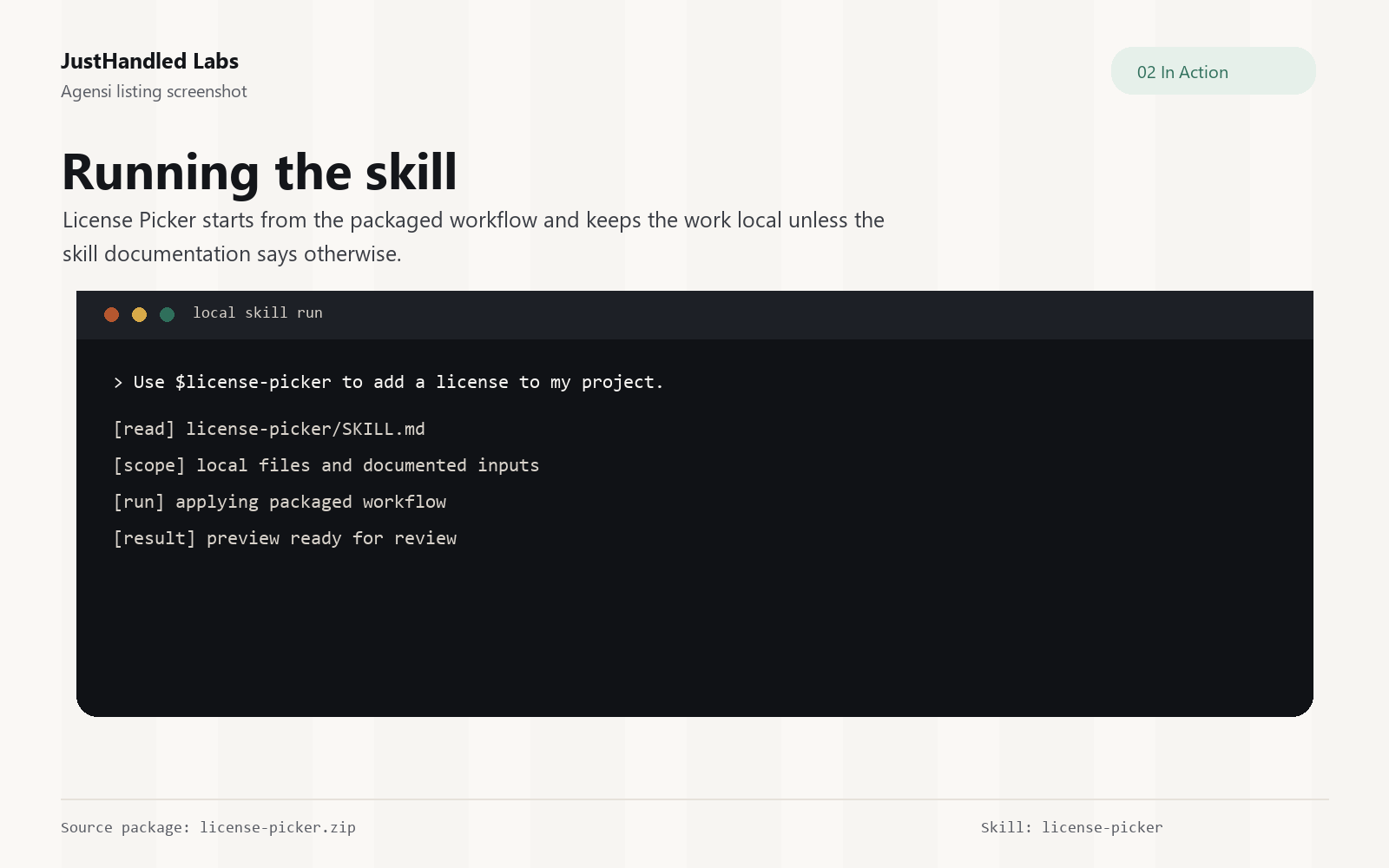Click the prompt arrow before 'Use $license-picker'
The image size is (1389, 868).
[x=118, y=383]
